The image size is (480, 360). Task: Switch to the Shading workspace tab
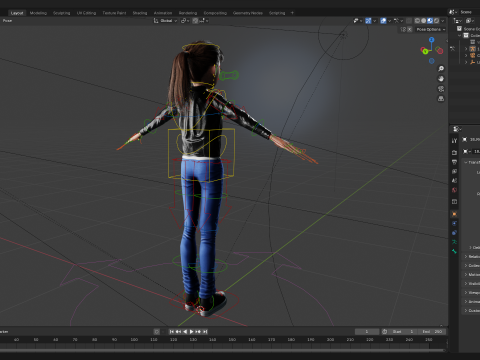(140, 13)
